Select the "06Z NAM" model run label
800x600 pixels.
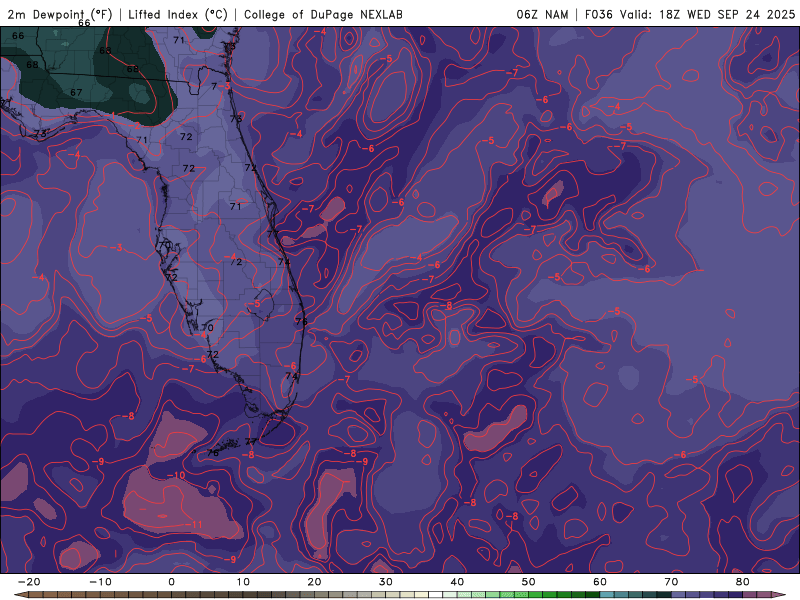(x=542, y=14)
